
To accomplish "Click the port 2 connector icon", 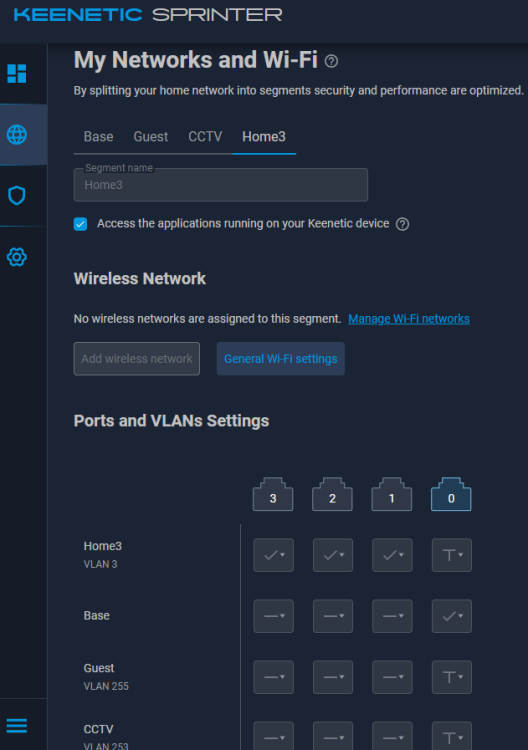I will [332, 494].
